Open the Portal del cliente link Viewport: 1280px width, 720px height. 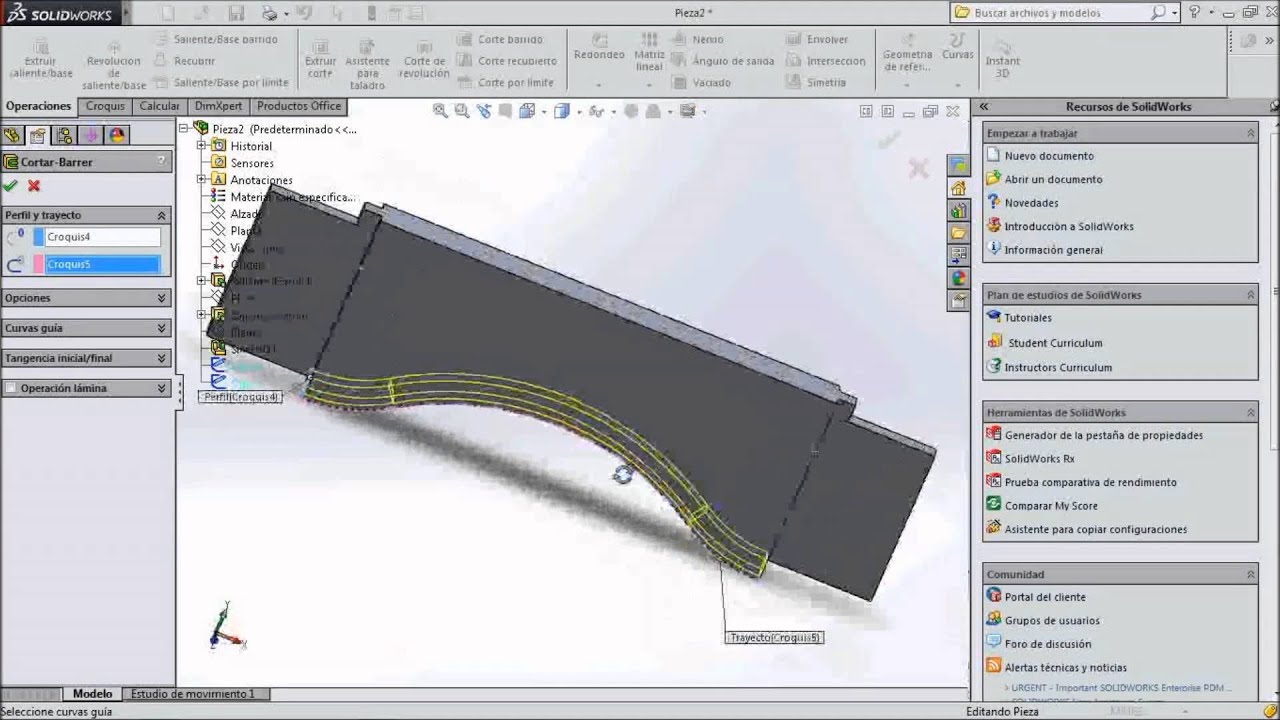point(1044,597)
